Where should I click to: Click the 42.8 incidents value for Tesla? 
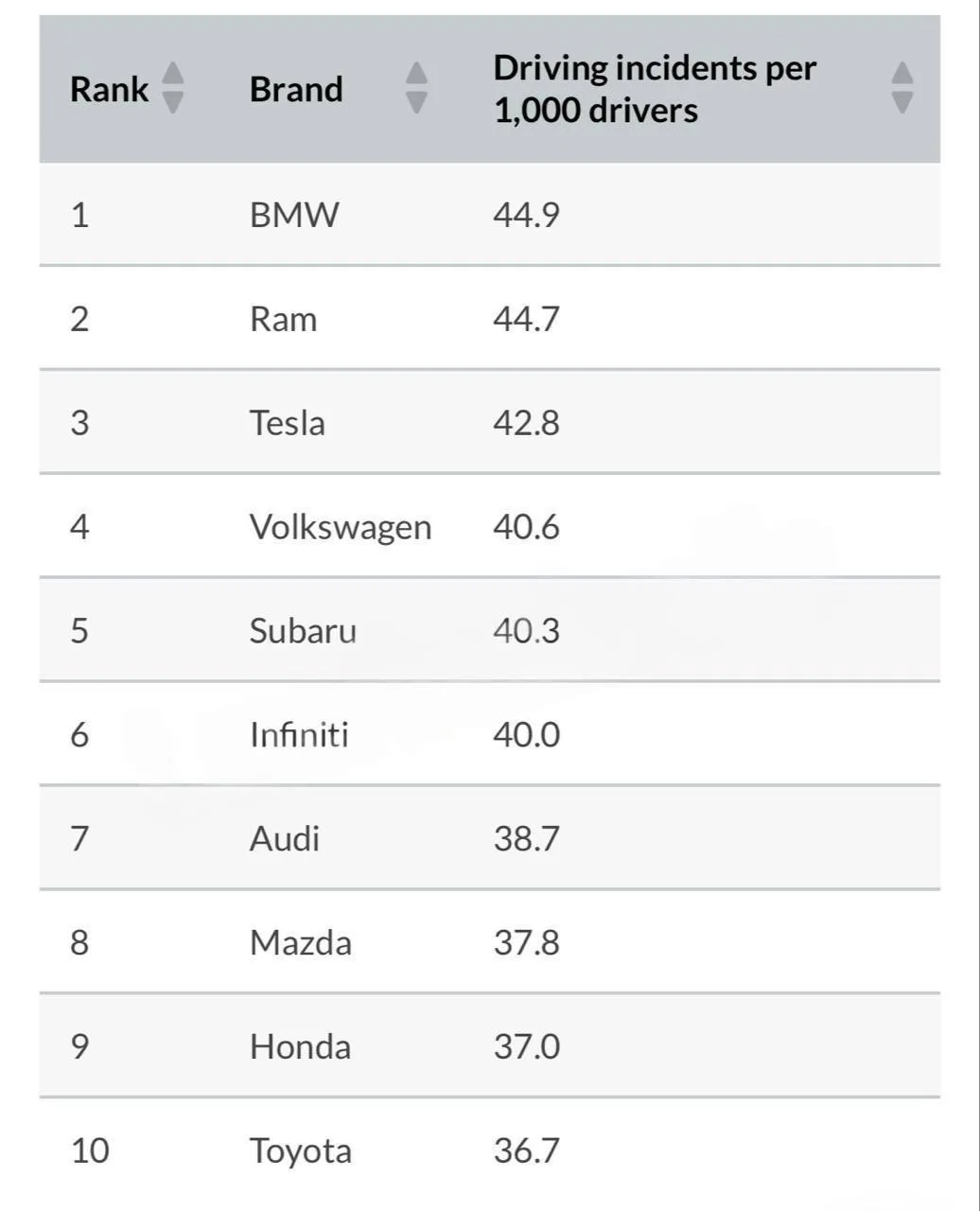click(x=526, y=423)
